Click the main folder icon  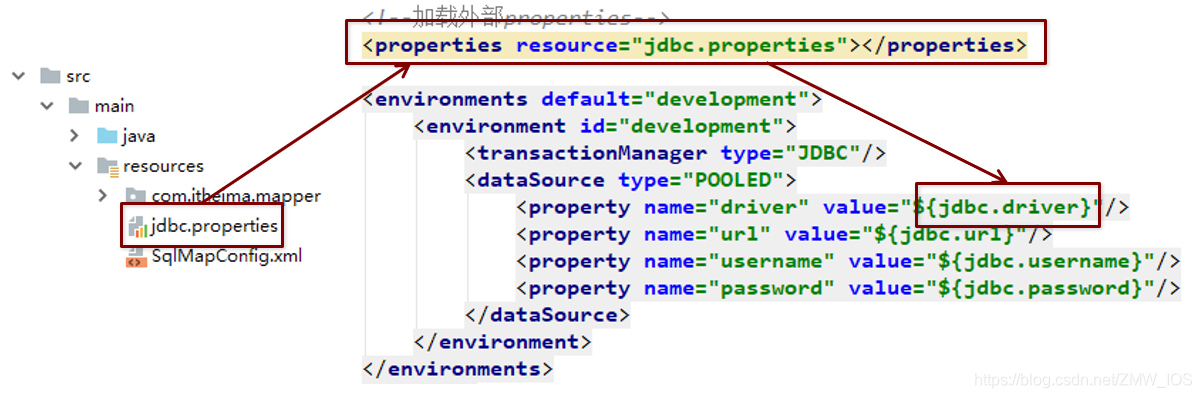(x=78, y=106)
